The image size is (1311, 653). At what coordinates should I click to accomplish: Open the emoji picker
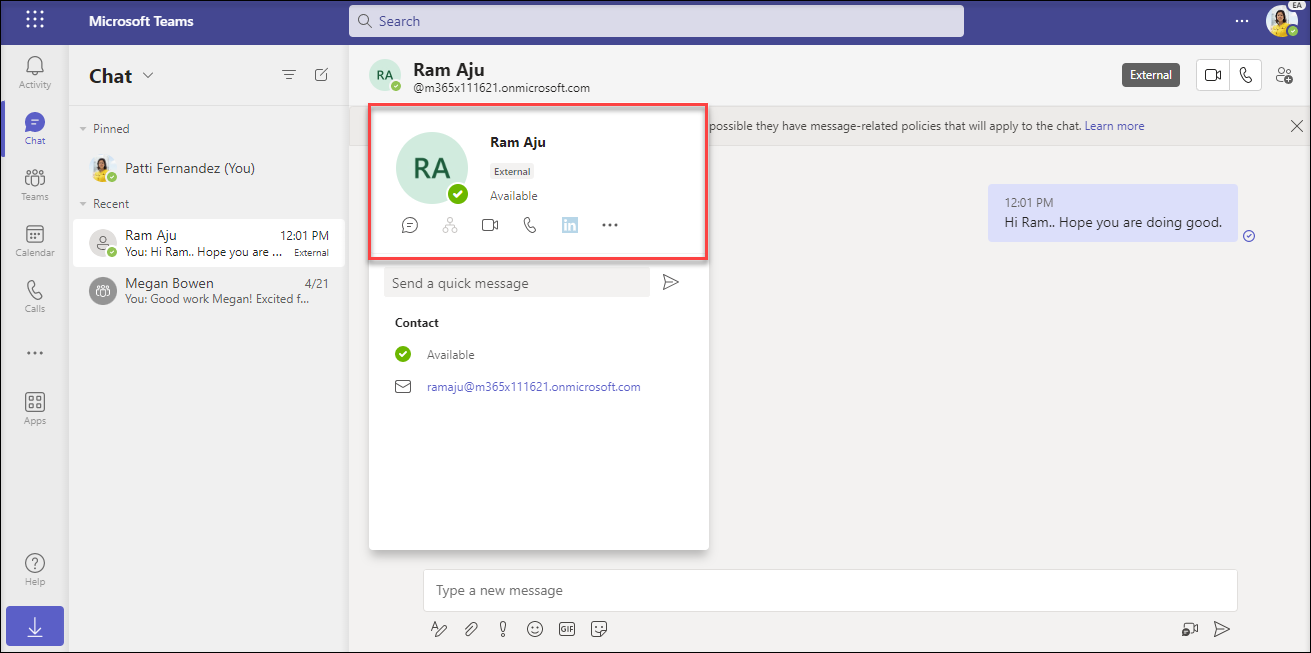tap(535, 629)
